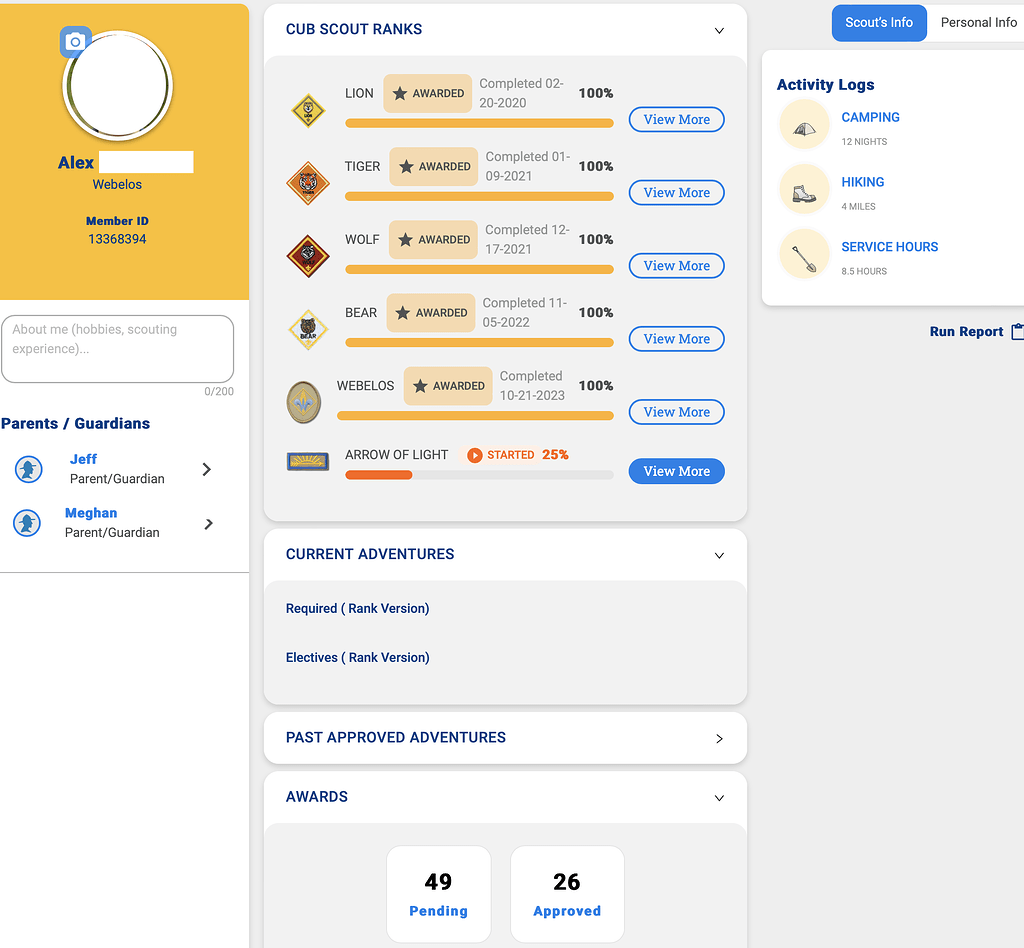The height and width of the screenshot is (948, 1024).
Task: Click the Arrow of Light progress bar
Action: point(478,474)
